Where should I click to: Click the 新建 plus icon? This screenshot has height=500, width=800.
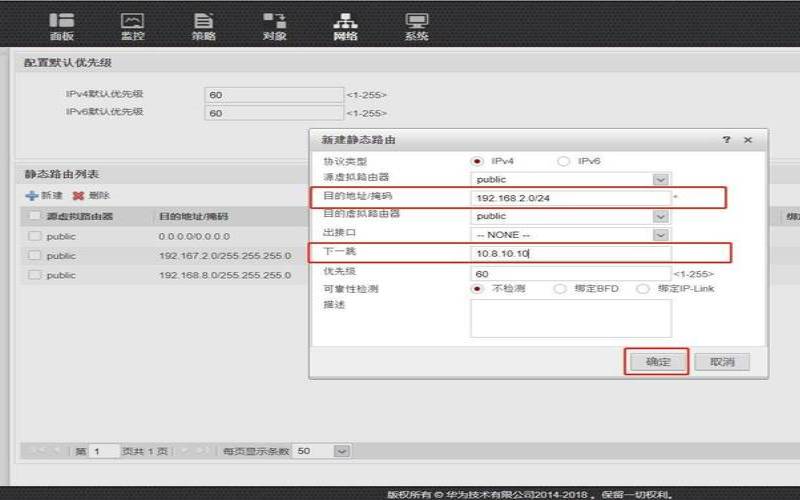click(32, 196)
